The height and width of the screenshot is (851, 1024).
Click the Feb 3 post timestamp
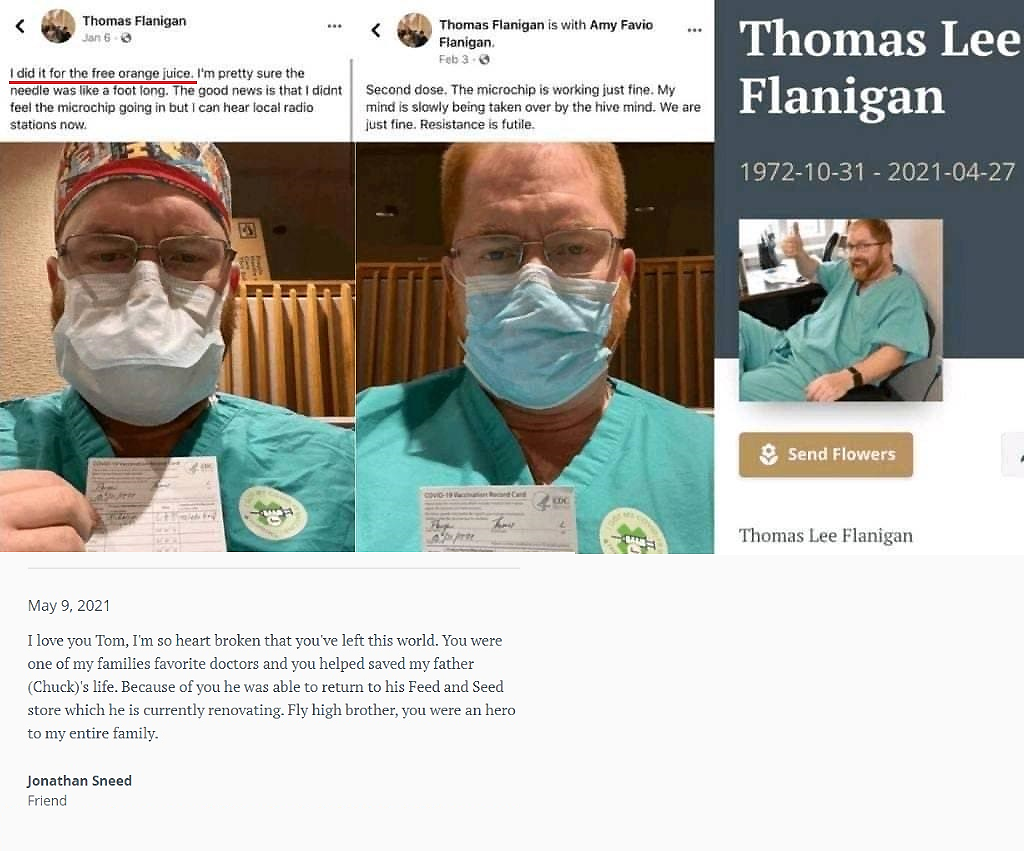click(453, 59)
